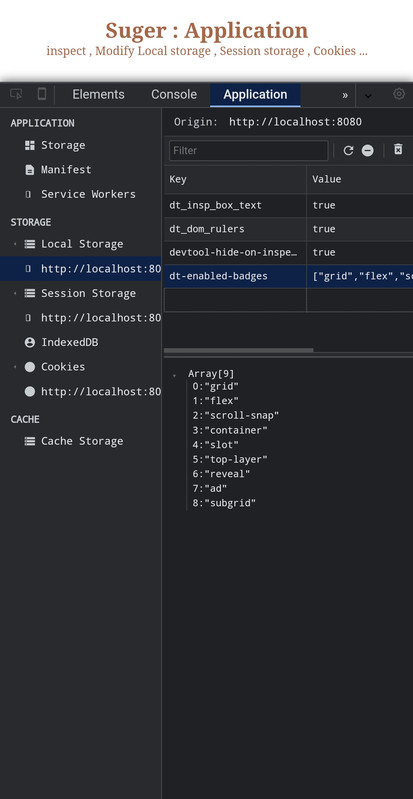Select localhost under Session Storage
The height and width of the screenshot is (799, 413).
[81, 318]
